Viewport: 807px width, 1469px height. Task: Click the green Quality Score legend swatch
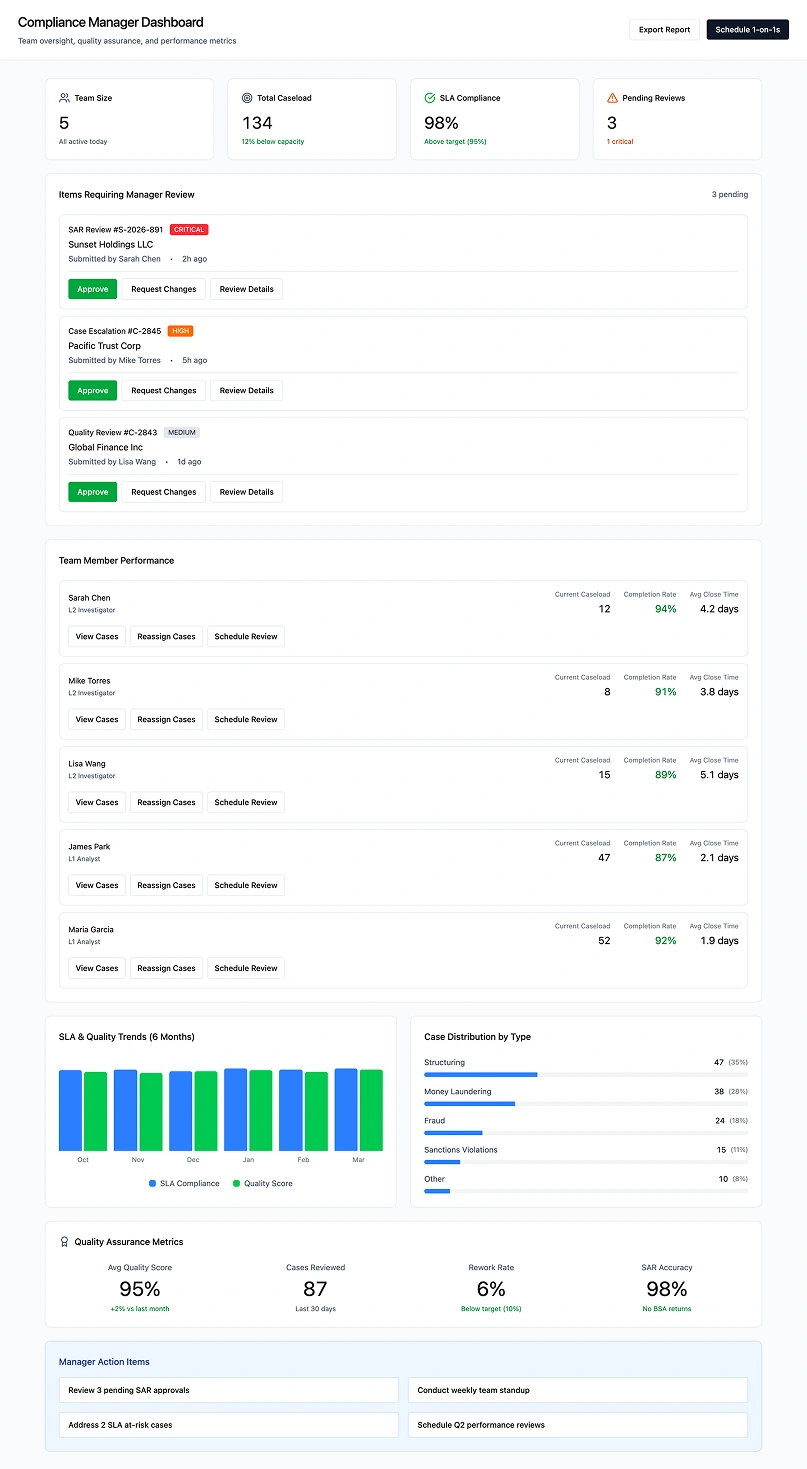pyautogui.click(x=236, y=1183)
